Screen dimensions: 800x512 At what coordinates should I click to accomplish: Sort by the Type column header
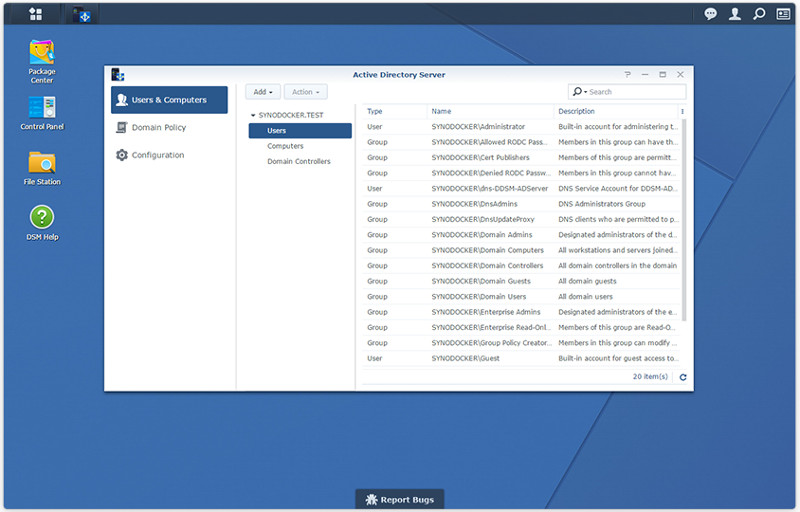click(394, 111)
